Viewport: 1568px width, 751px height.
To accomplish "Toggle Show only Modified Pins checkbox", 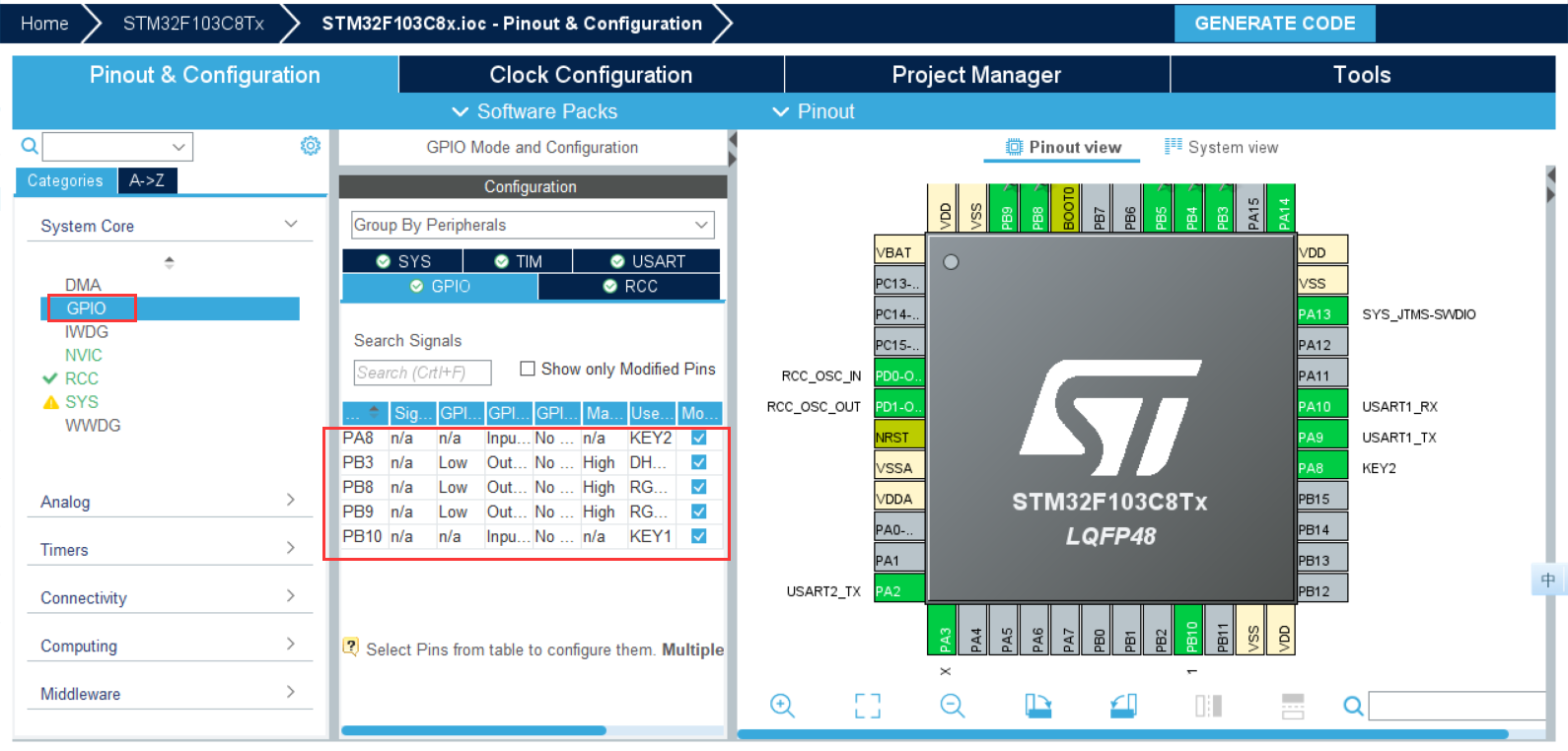I will (x=528, y=369).
